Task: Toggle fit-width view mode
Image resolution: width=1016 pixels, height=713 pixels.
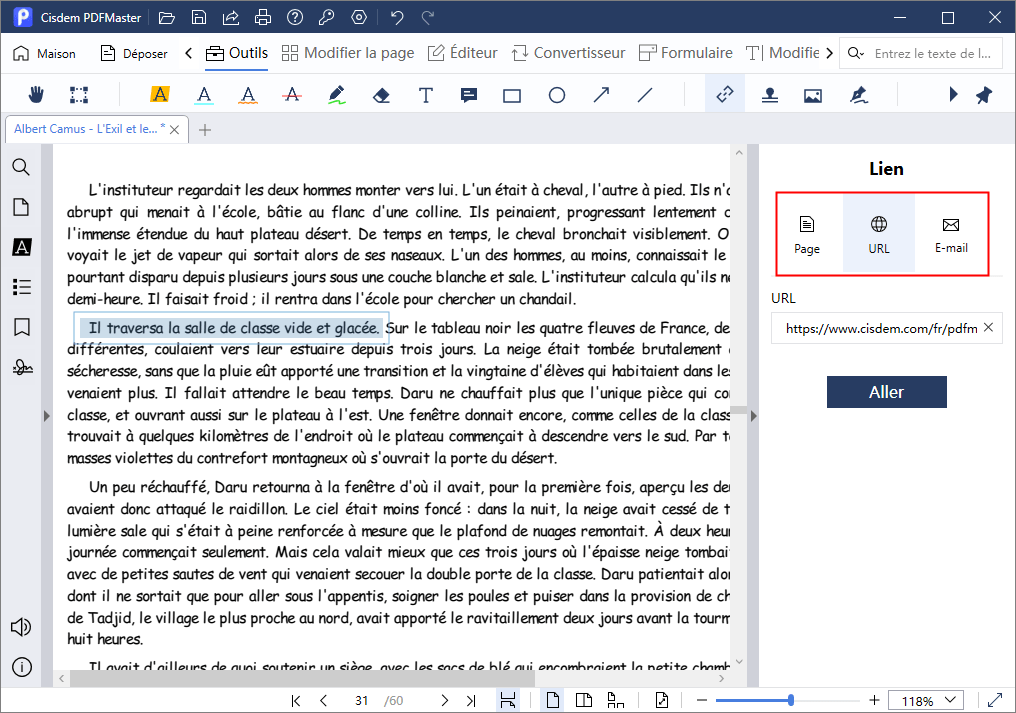Action: click(x=508, y=700)
